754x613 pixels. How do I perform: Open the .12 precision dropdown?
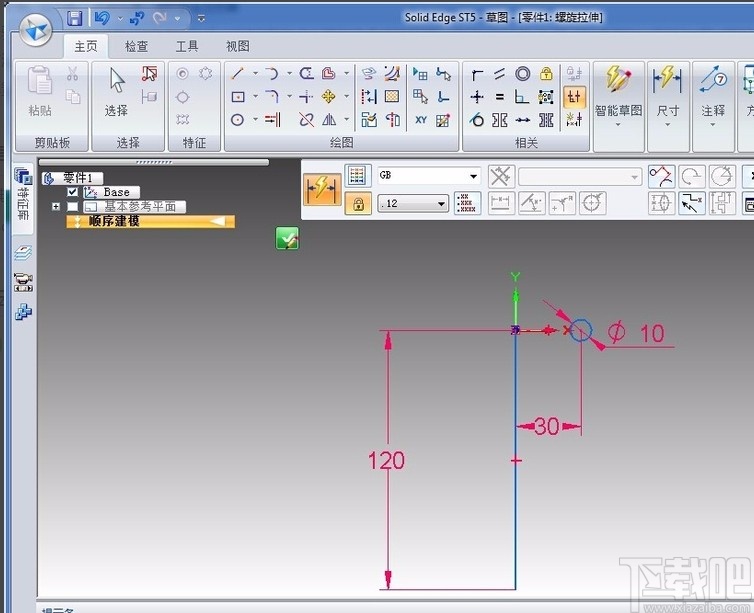[441, 204]
